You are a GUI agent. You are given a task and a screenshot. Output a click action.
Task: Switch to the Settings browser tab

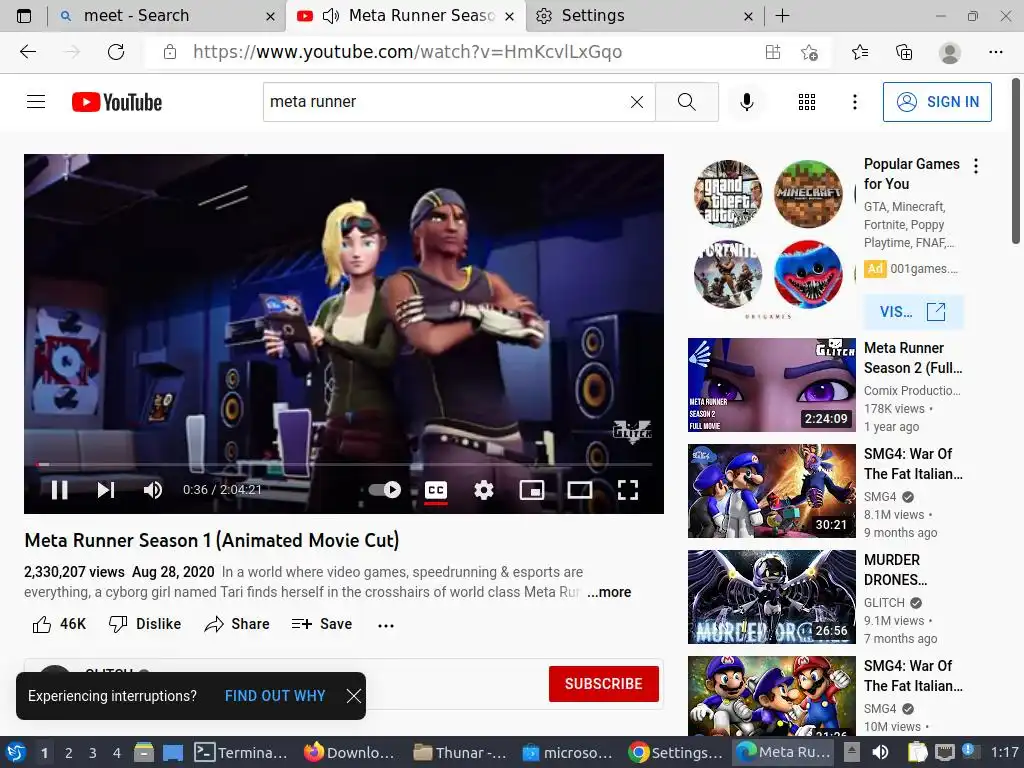(x=645, y=16)
